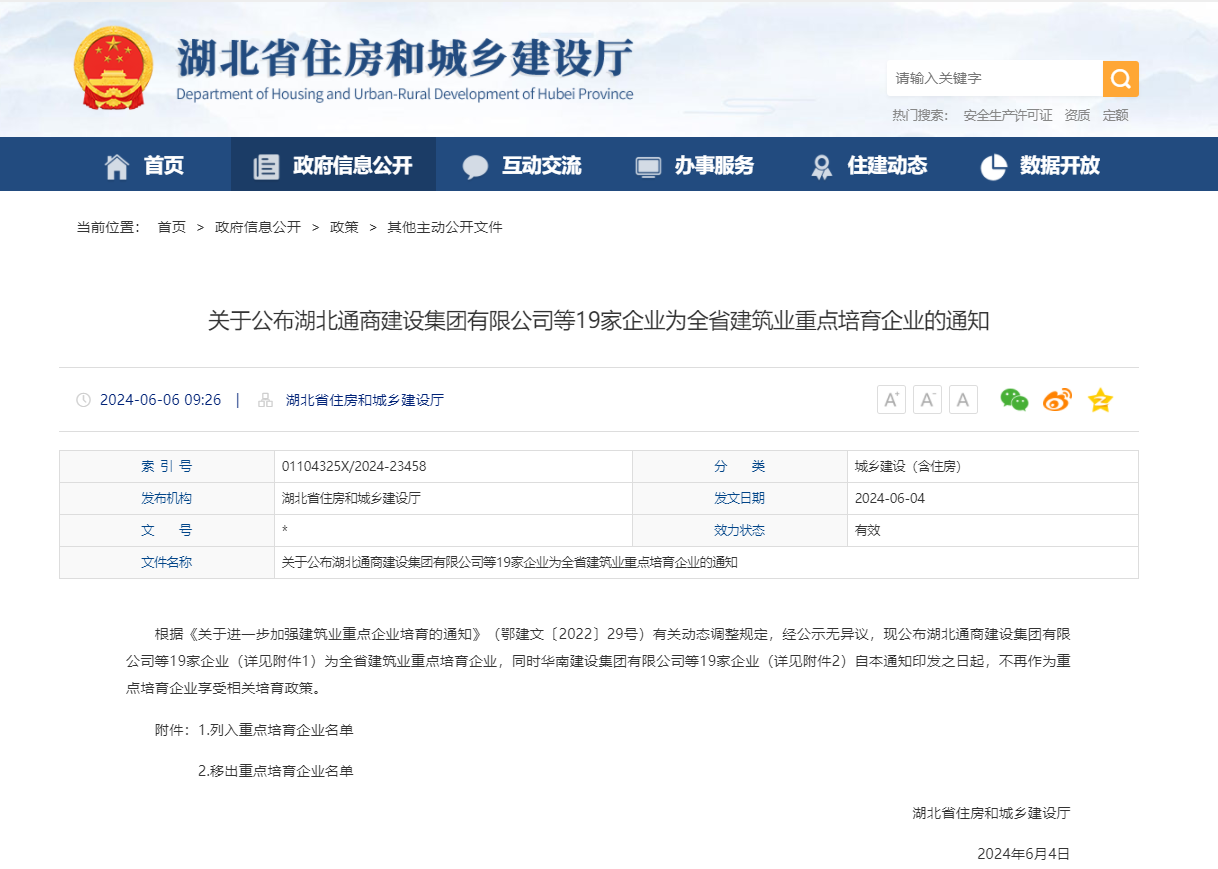Decrease font size with A- button
The height and width of the screenshot is (869, 1218).
(927, 400)
